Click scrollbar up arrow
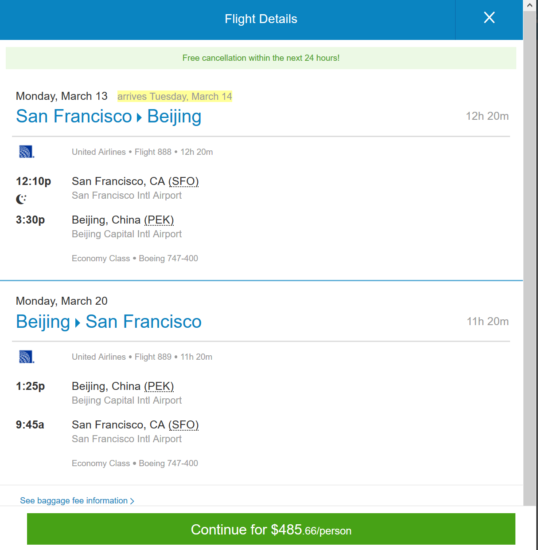Image resolution: width=538 pixels, height=550 pixels. pyautogui.click(x=530, y=5)
